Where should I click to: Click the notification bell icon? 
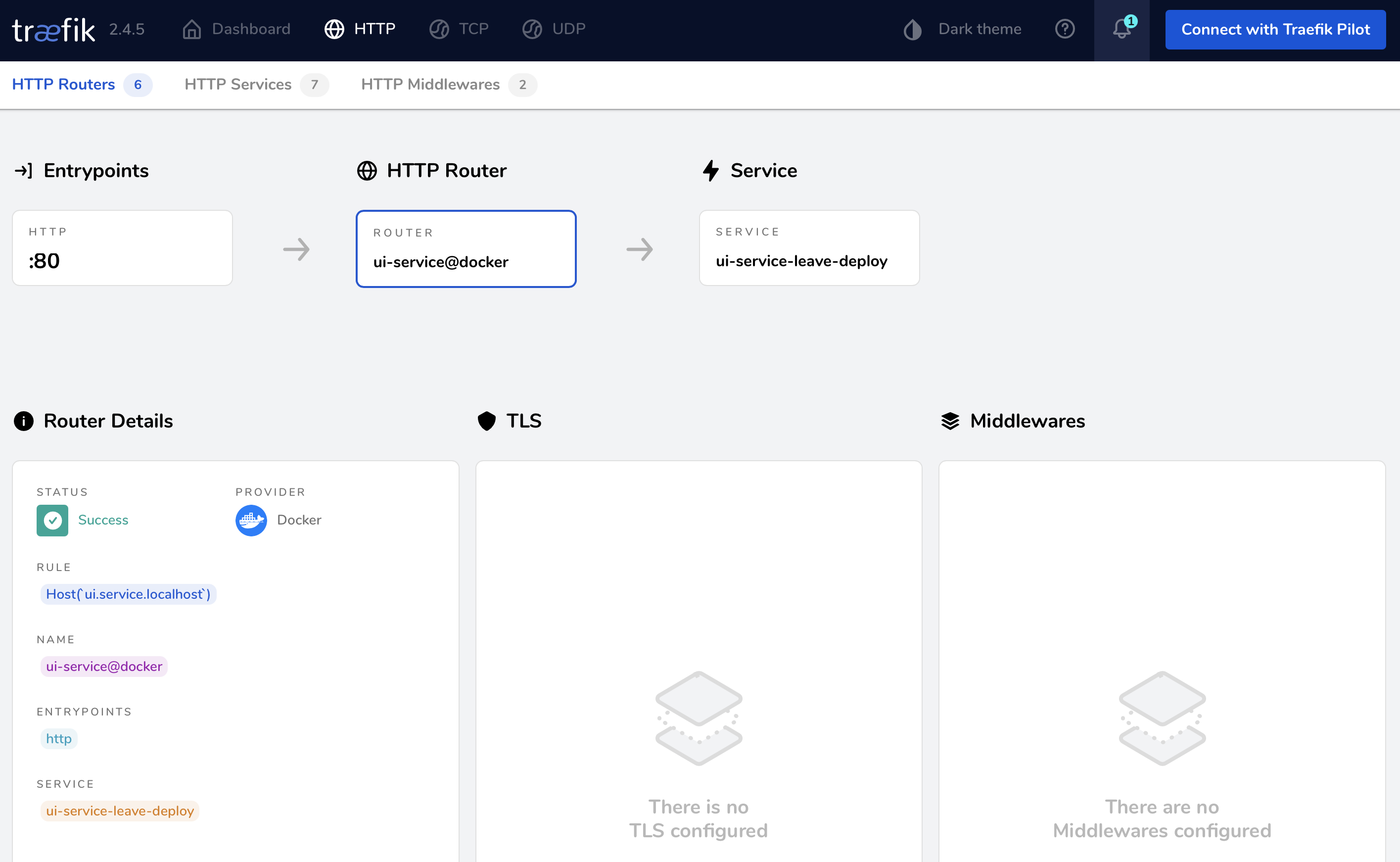click(x=1122, y=28)
